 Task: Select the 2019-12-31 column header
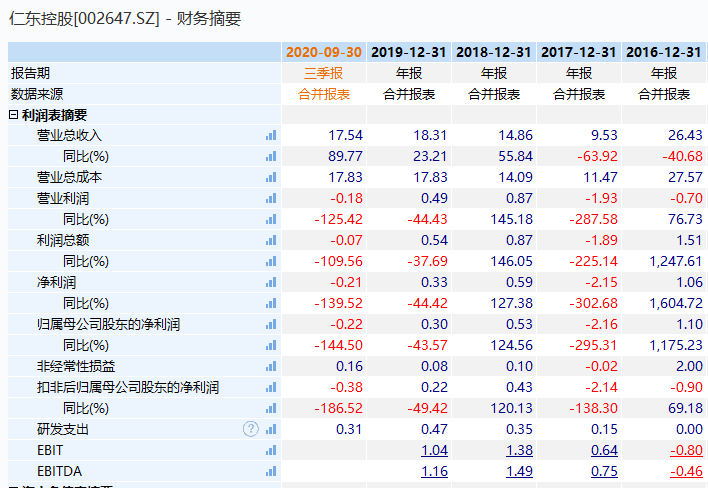tap(409, 52)
